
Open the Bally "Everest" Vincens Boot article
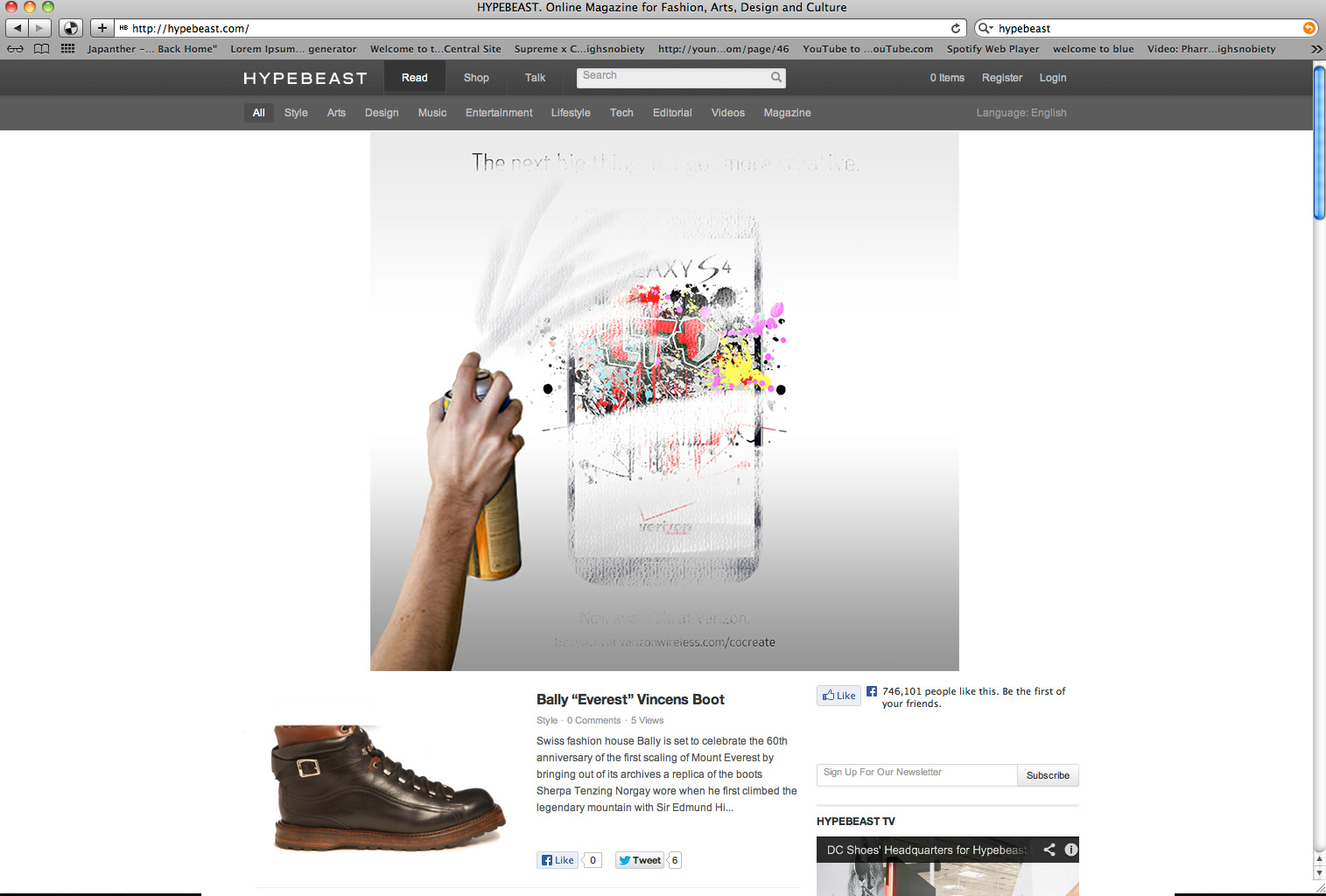pos(630,699)
